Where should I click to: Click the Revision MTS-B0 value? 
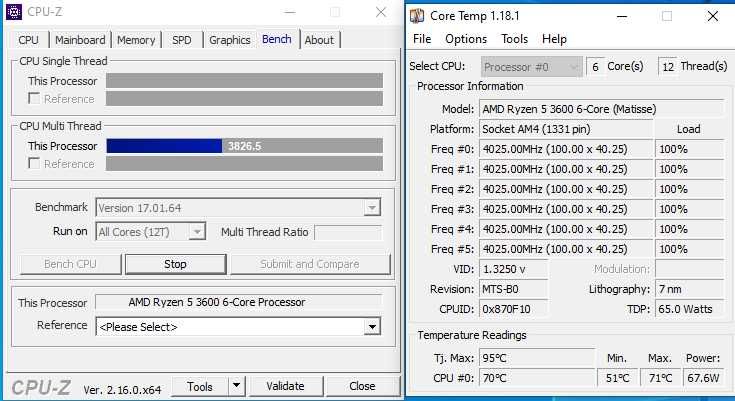tap(514, 289)
